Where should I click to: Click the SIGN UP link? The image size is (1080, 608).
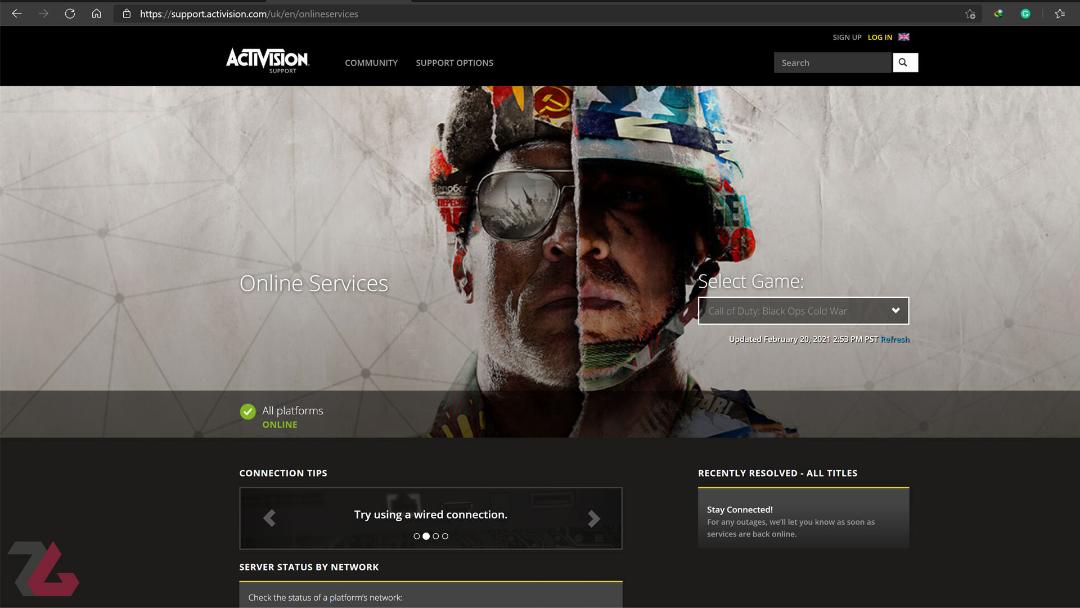click(x=847, y=37)
